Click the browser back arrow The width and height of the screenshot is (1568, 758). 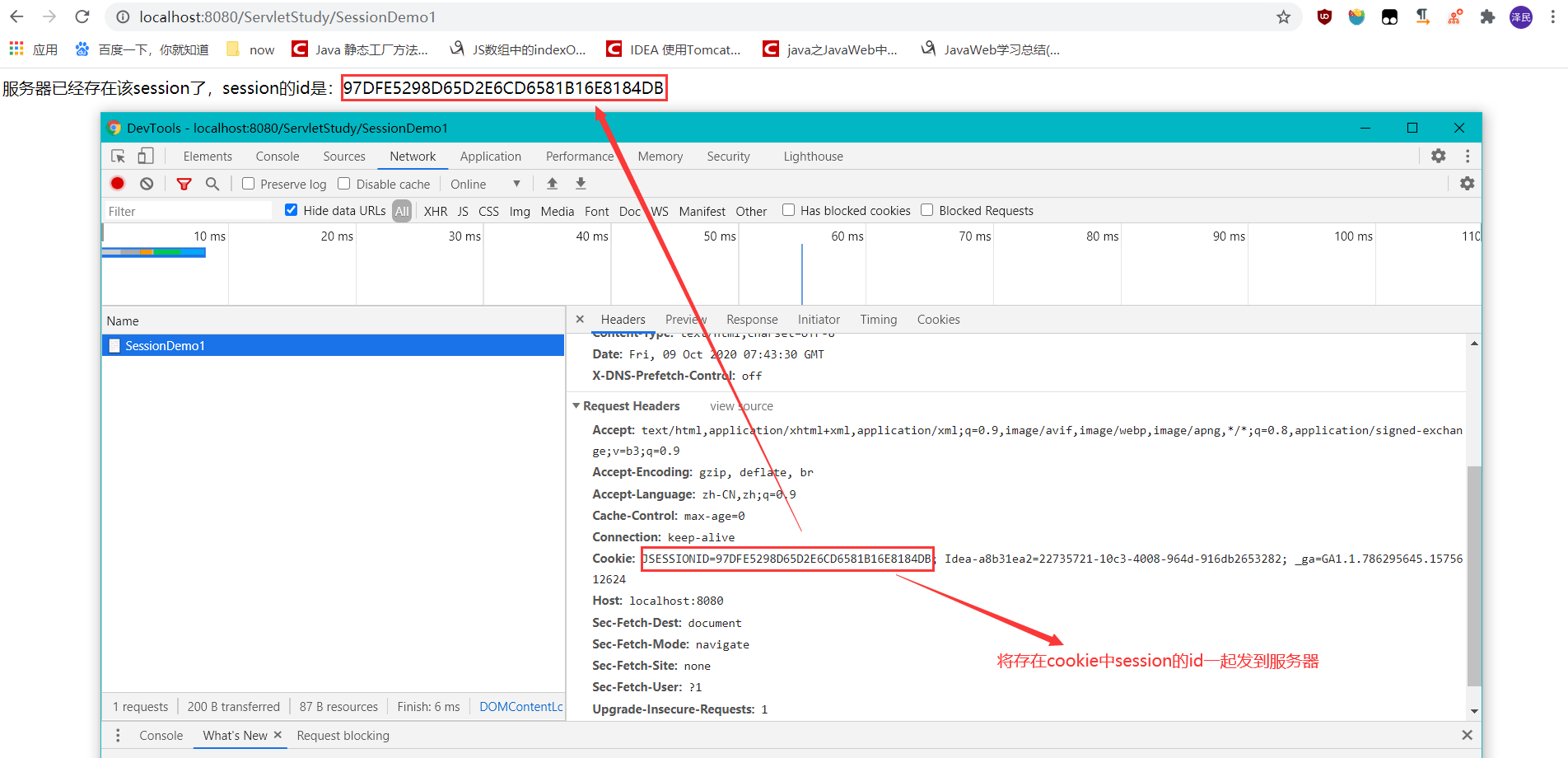(x=16, y=16)
